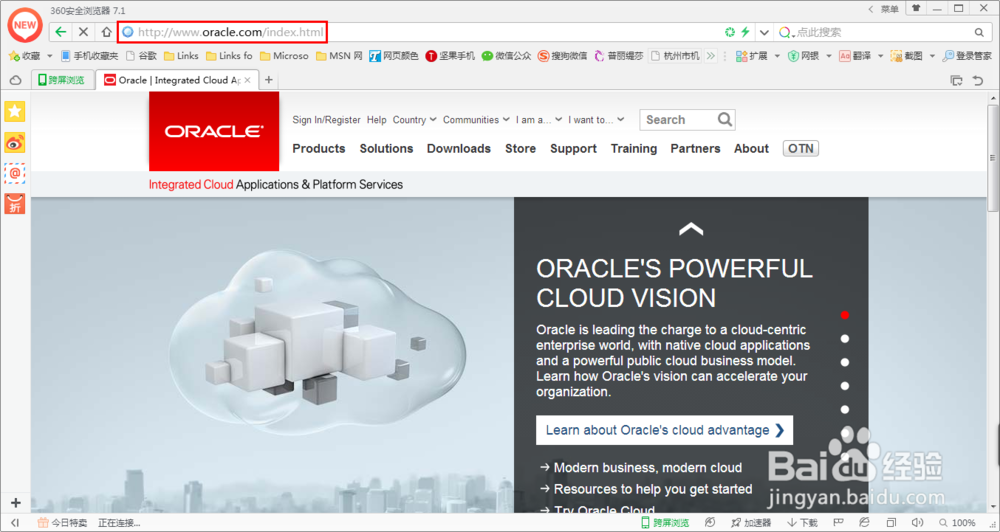Image resolution: width=1000 pixels, height=532 pixels.
Task: Click Sign In/Register link
Action: click(x=327, y=119)
